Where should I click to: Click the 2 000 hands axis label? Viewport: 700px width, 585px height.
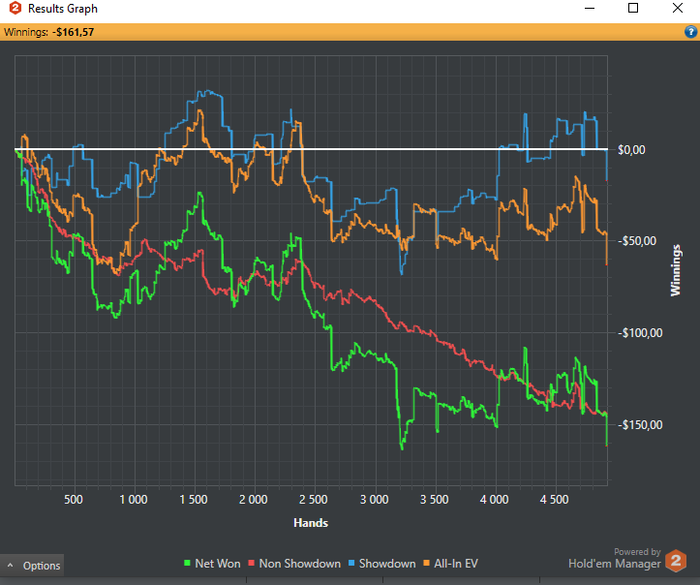coord(253,499)
